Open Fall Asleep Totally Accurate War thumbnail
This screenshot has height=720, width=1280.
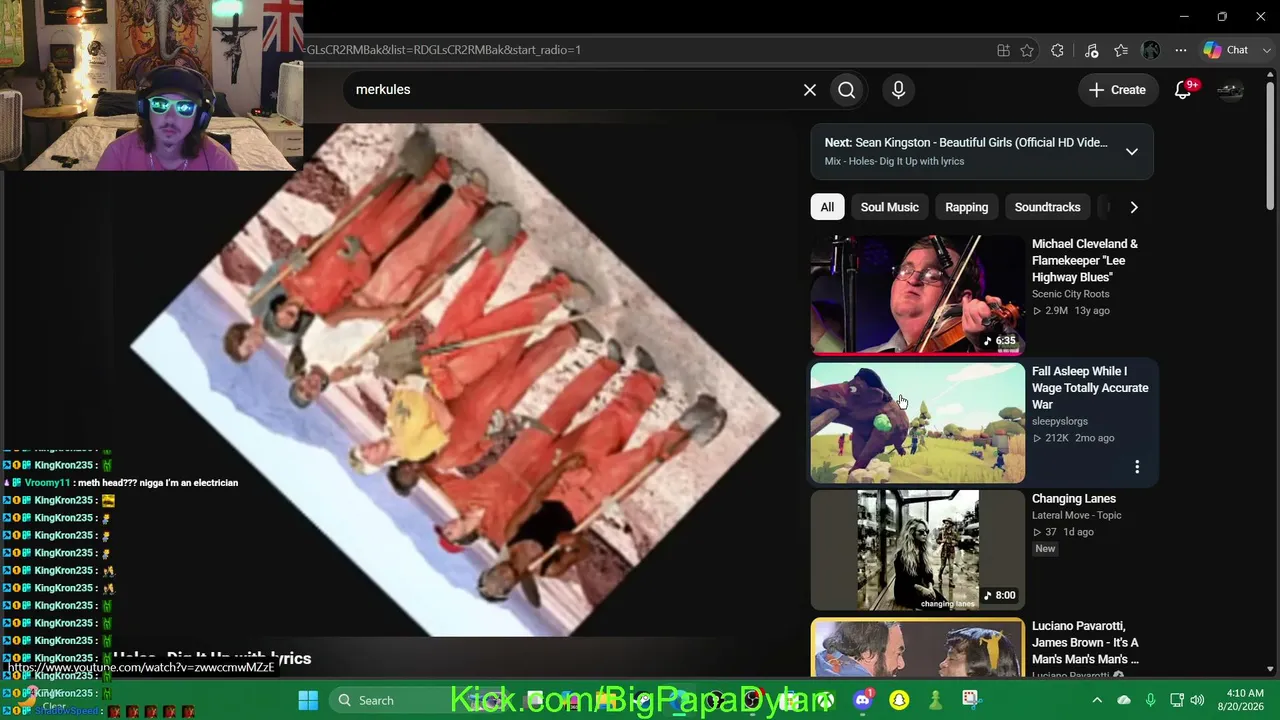[918, 422]
